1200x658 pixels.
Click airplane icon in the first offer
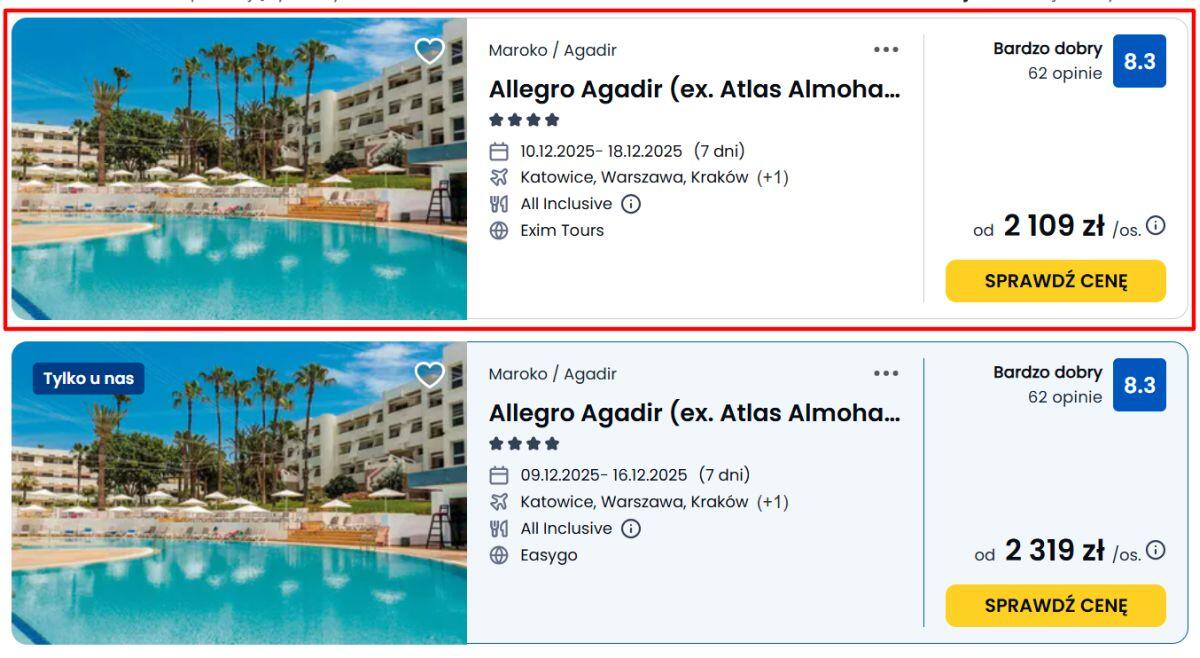[x=499, y=178]
